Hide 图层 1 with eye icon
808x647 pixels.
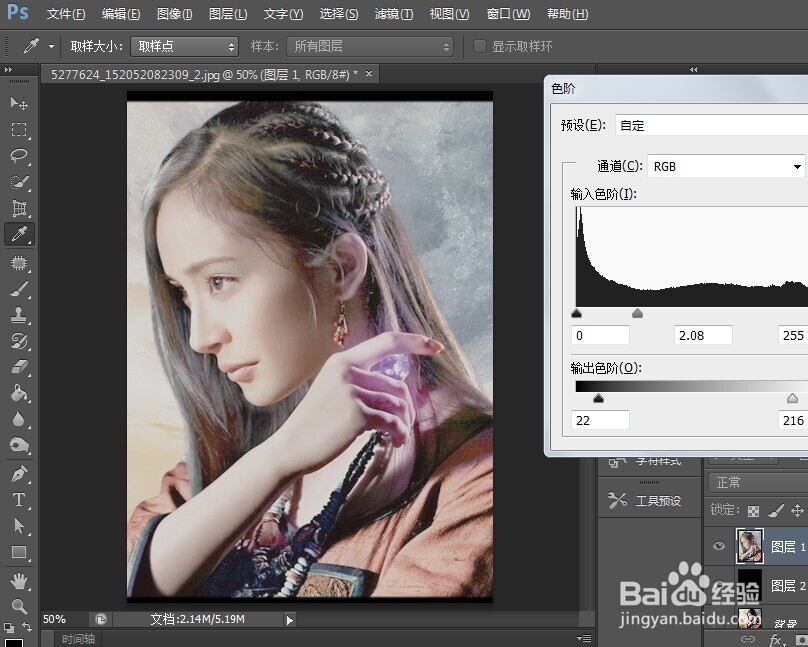[x=719, y=546]
